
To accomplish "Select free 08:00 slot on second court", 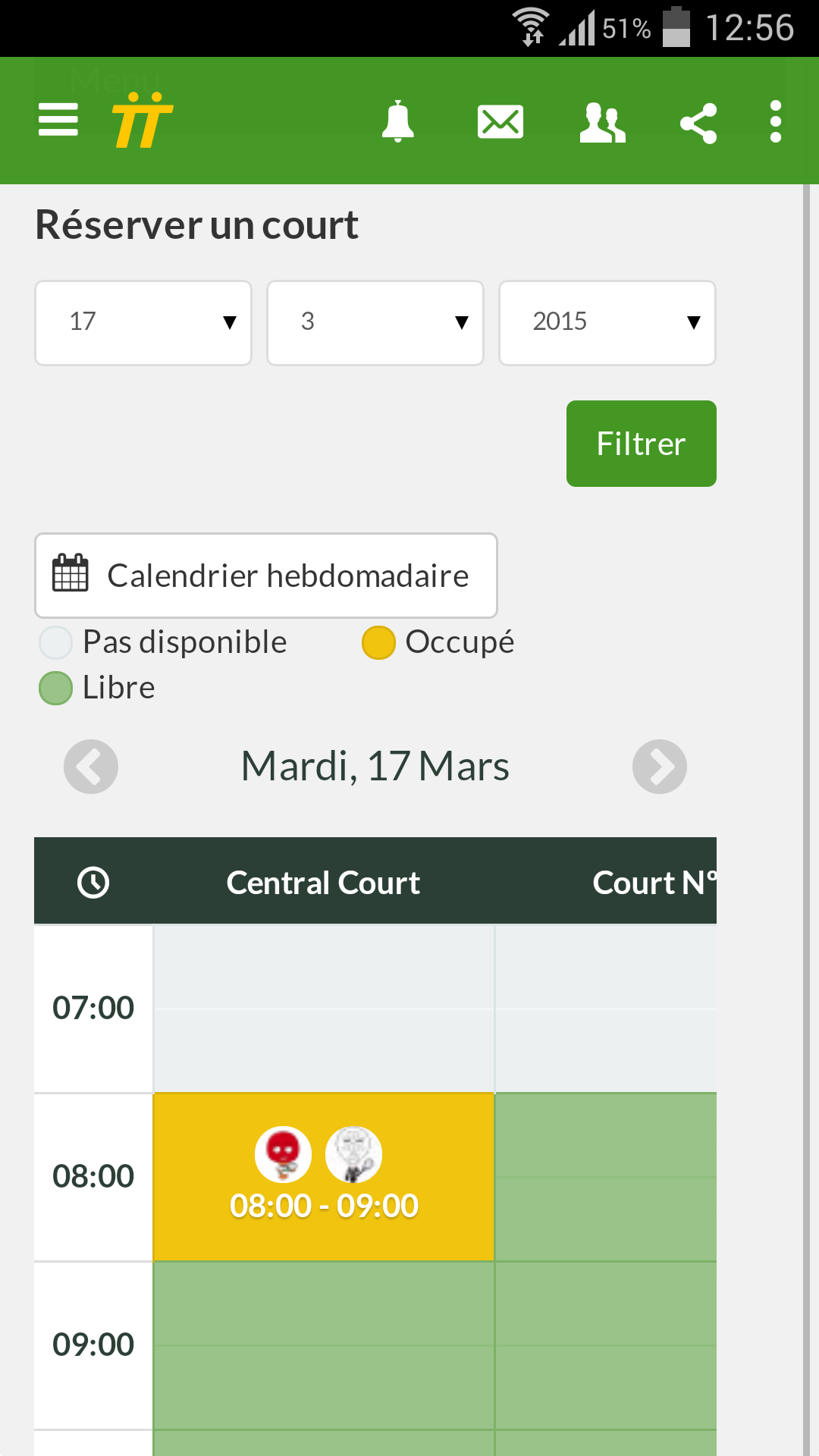I will [x=606, y=1177].
